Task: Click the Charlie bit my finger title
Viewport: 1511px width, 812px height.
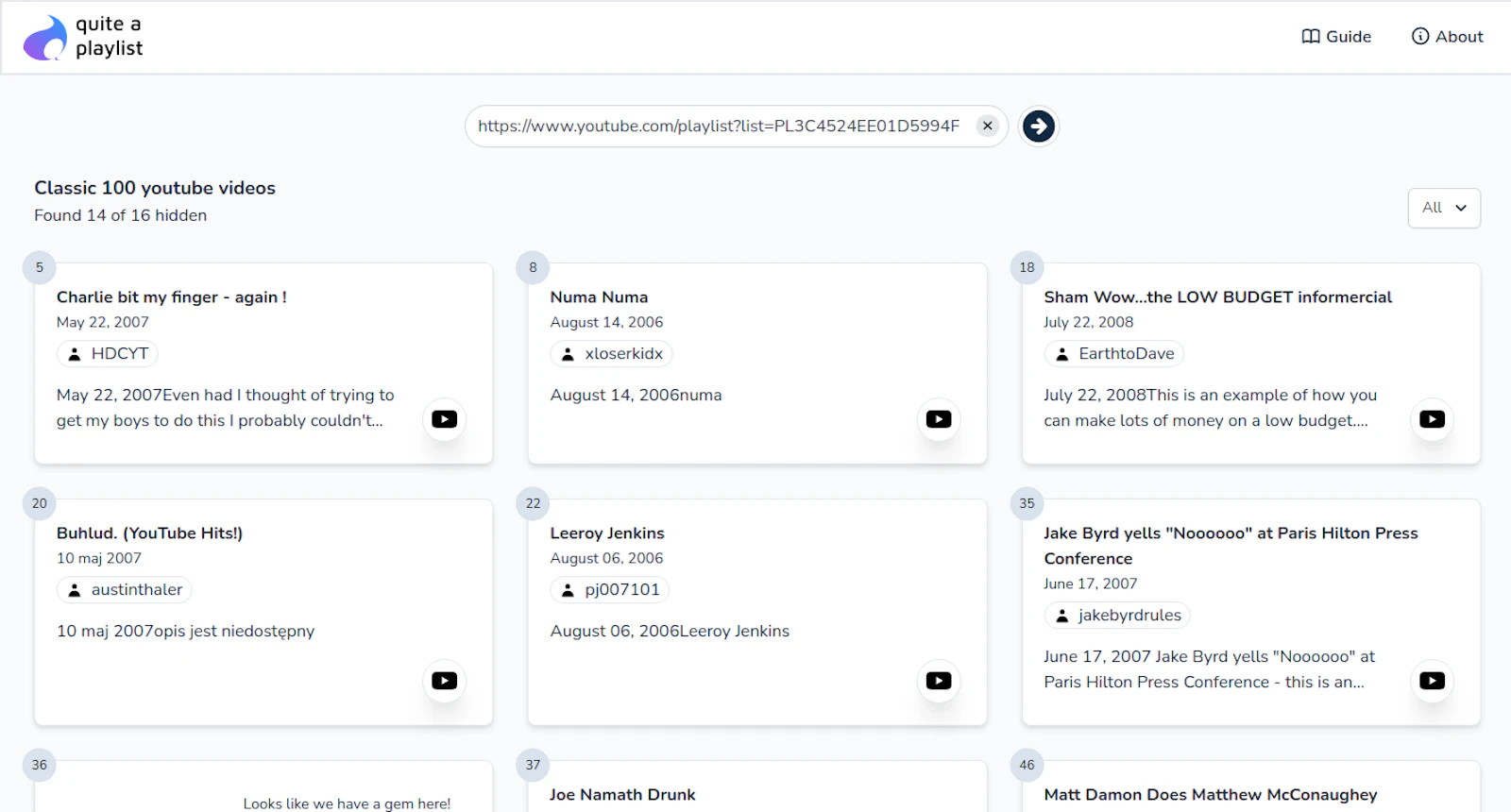Action: tap(172, 297)
